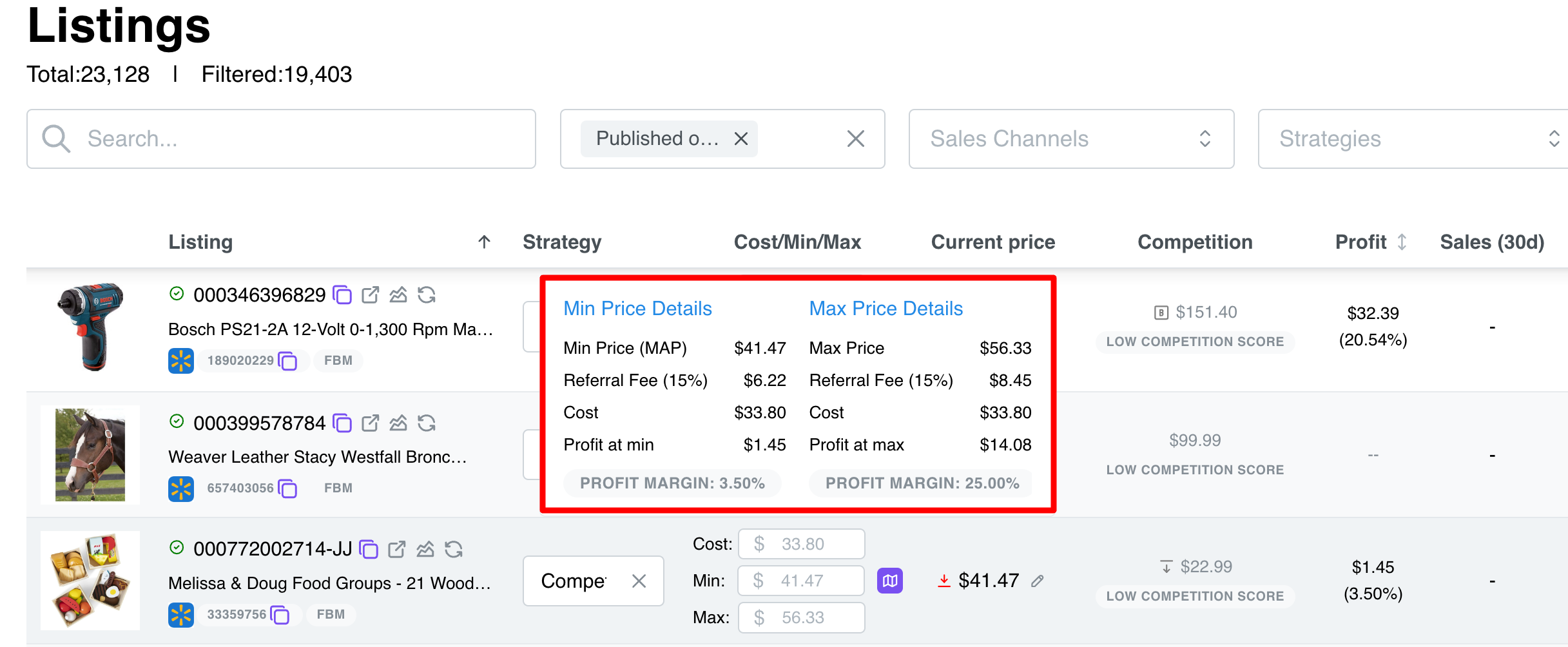View price chart for listing 000772002714-JJ

(x=425, y=549)
